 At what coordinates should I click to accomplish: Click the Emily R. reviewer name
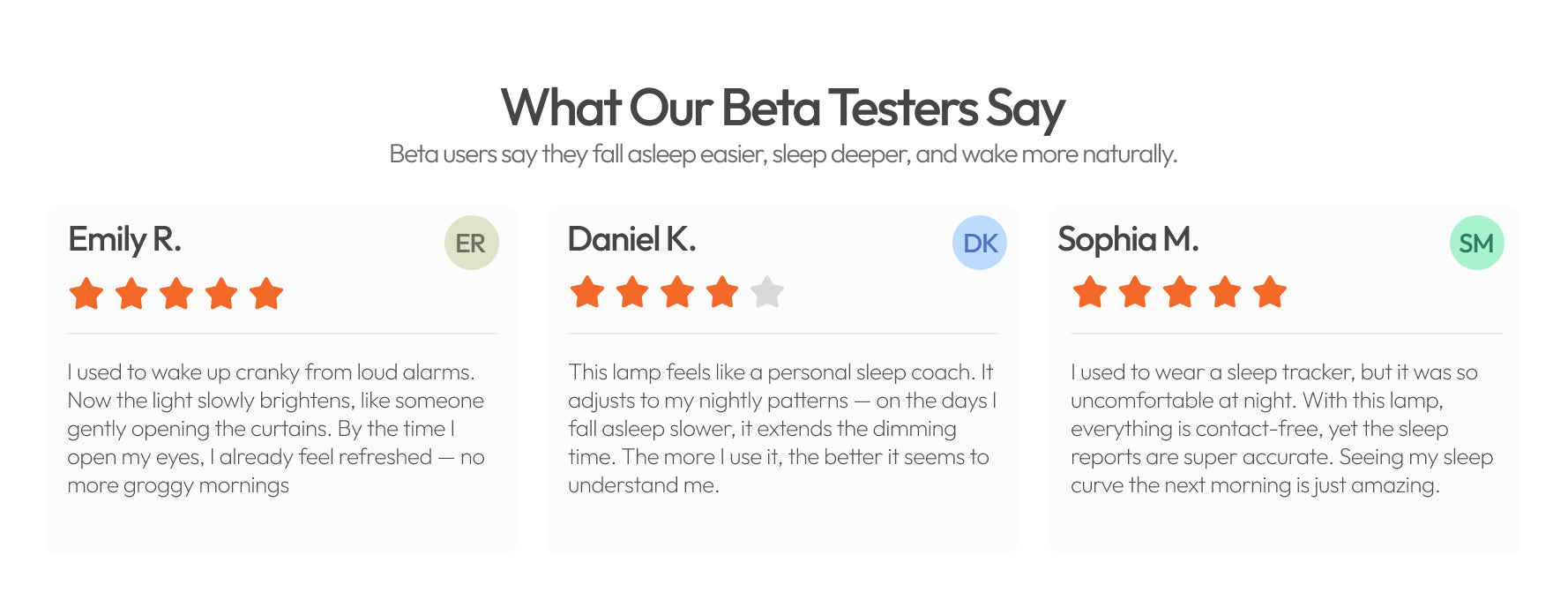pos(124,239)
